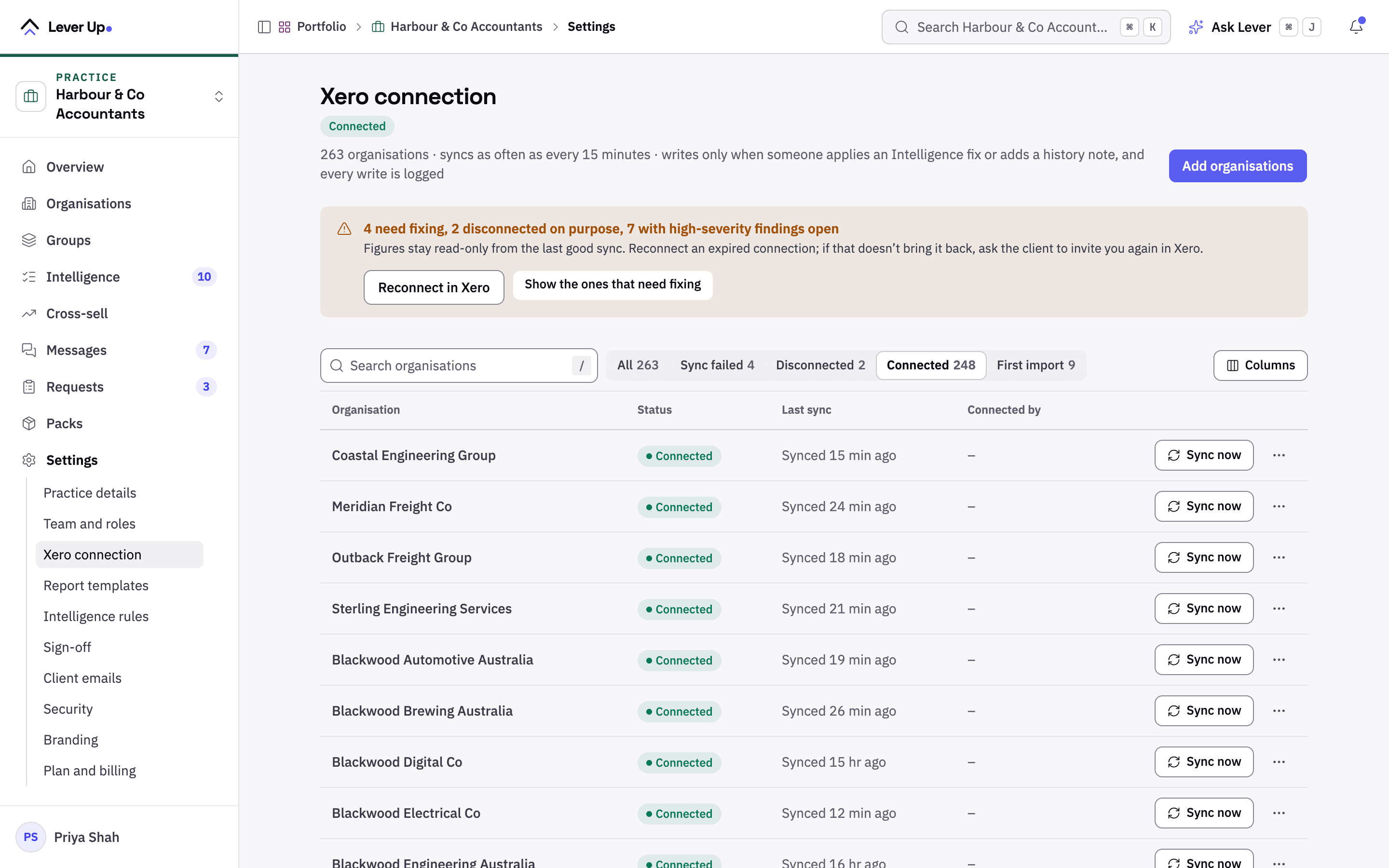
Task: Open the notifications bell
Action: [1356, 27]
